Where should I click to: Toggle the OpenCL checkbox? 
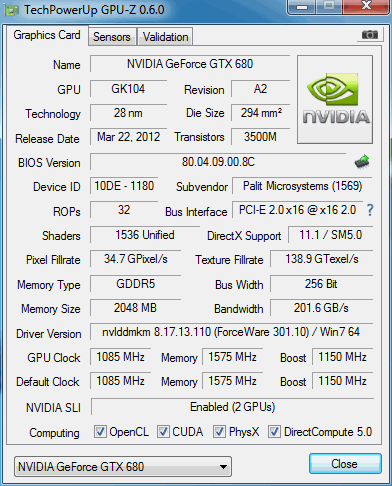pos(100,432)
